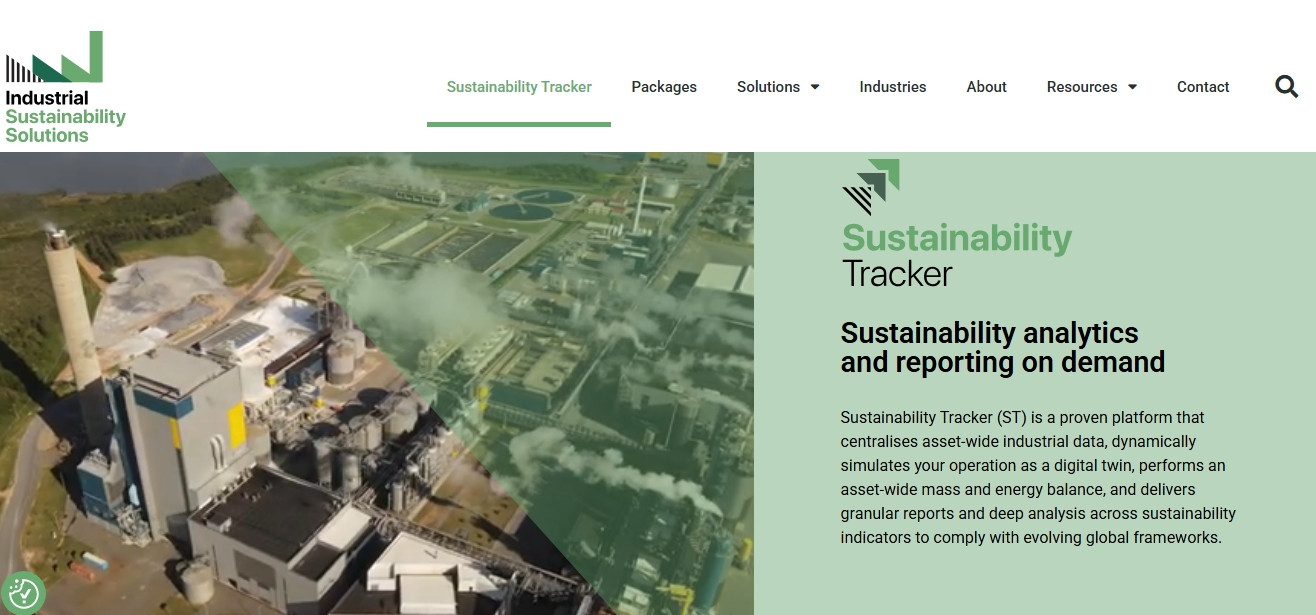Navigate to the About page
Viewport: 1316px width, 615px height.
point(986,87)
